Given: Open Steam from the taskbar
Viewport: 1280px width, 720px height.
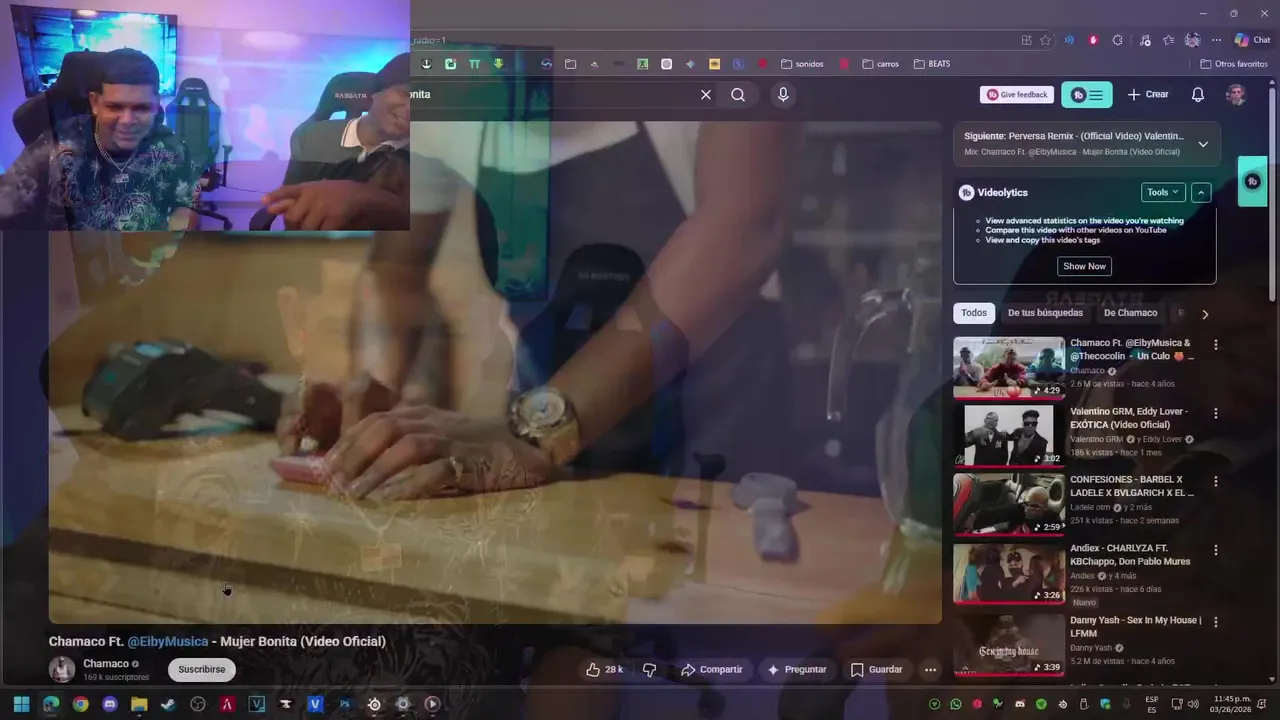Looking at the screenshot, I should click(168, 704).
